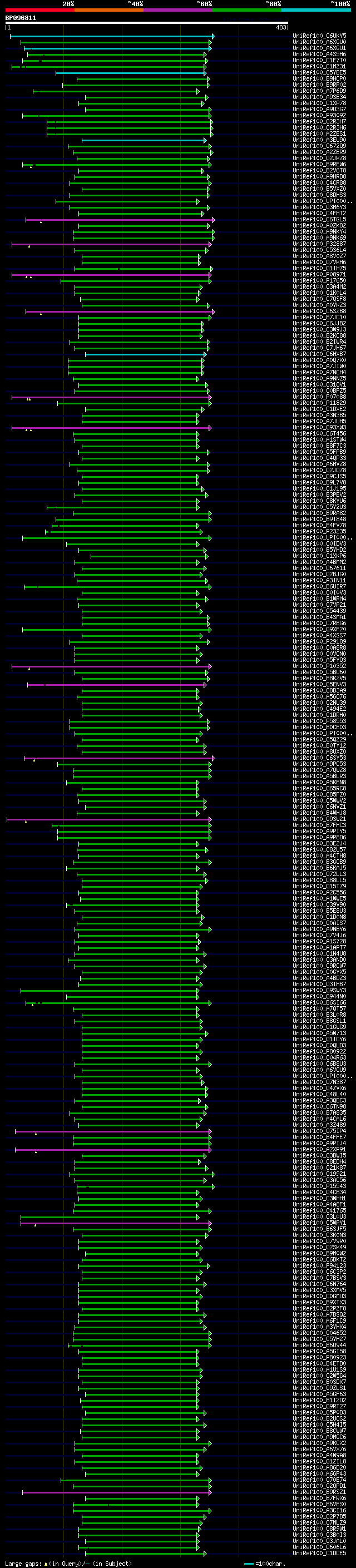Select UniRef100_B9HCP0 label

coord(319,79)
